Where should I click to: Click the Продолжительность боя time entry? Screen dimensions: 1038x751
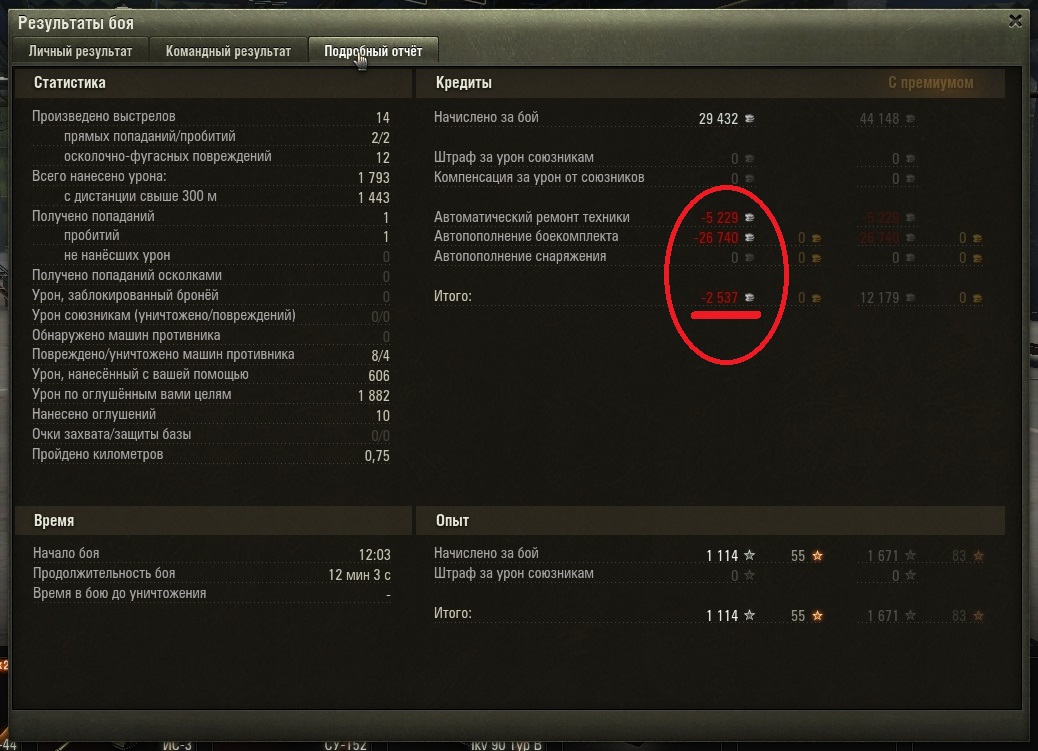[x=212, y=574]
